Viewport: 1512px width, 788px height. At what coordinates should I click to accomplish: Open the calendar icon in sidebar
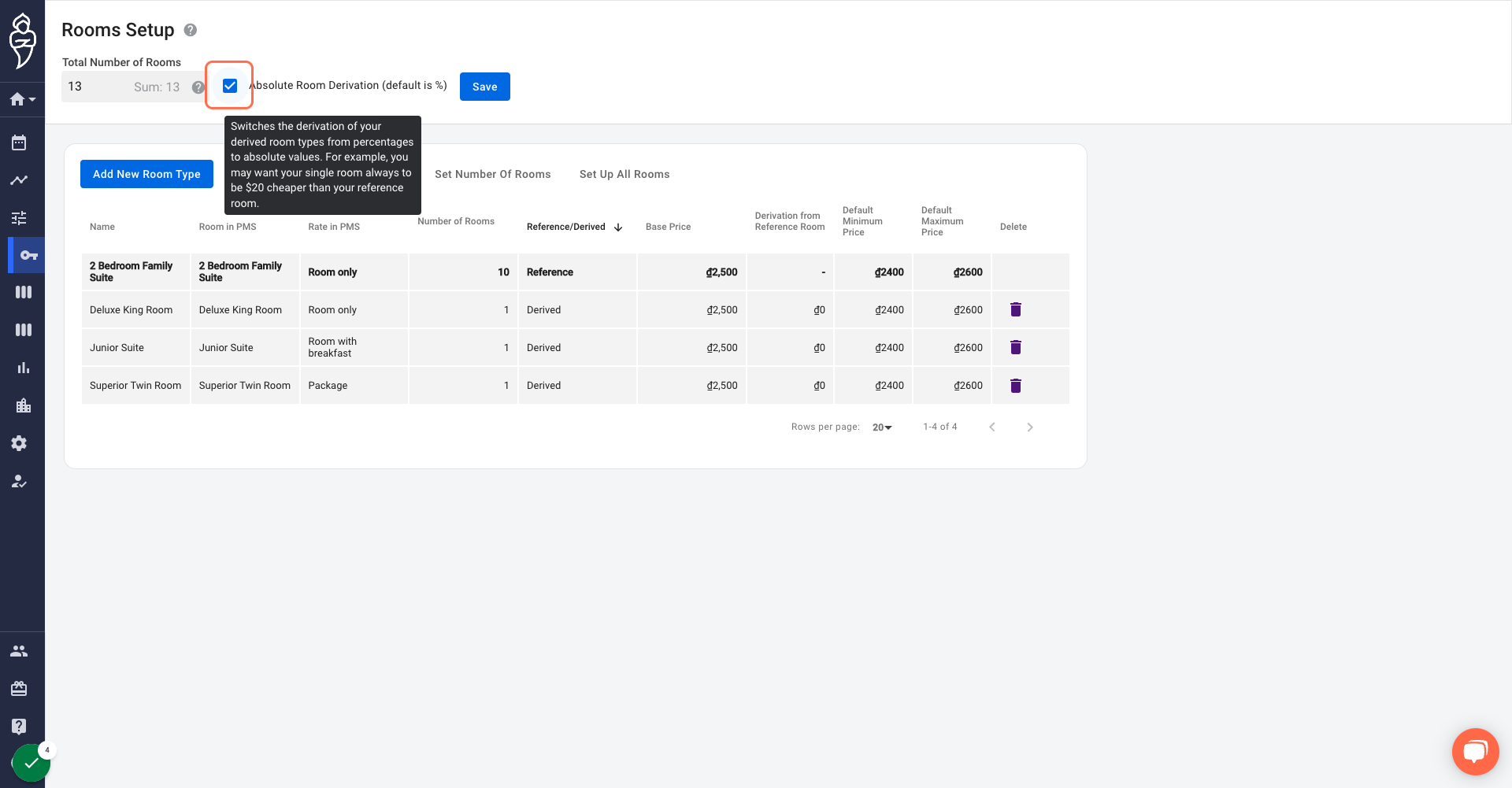pos(19,142)
